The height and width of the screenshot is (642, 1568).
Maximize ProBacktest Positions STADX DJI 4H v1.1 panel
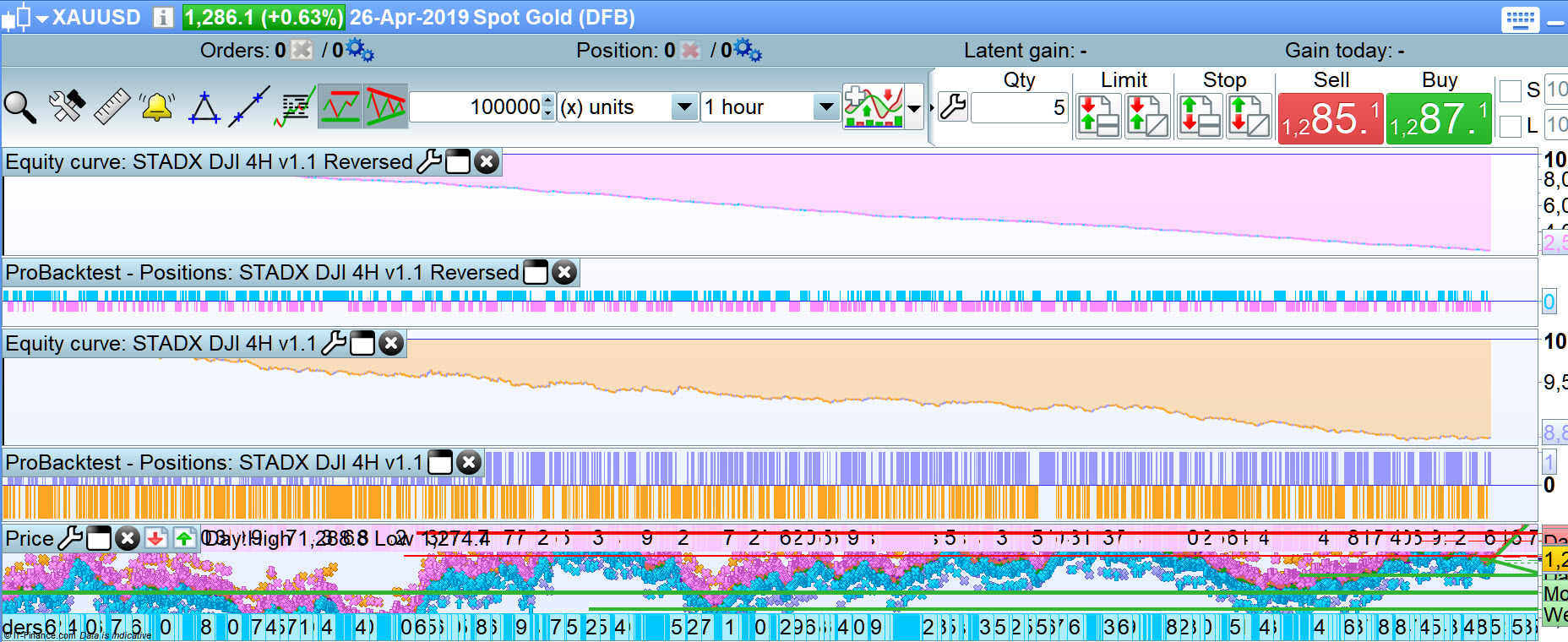click(x=440, y=462)
